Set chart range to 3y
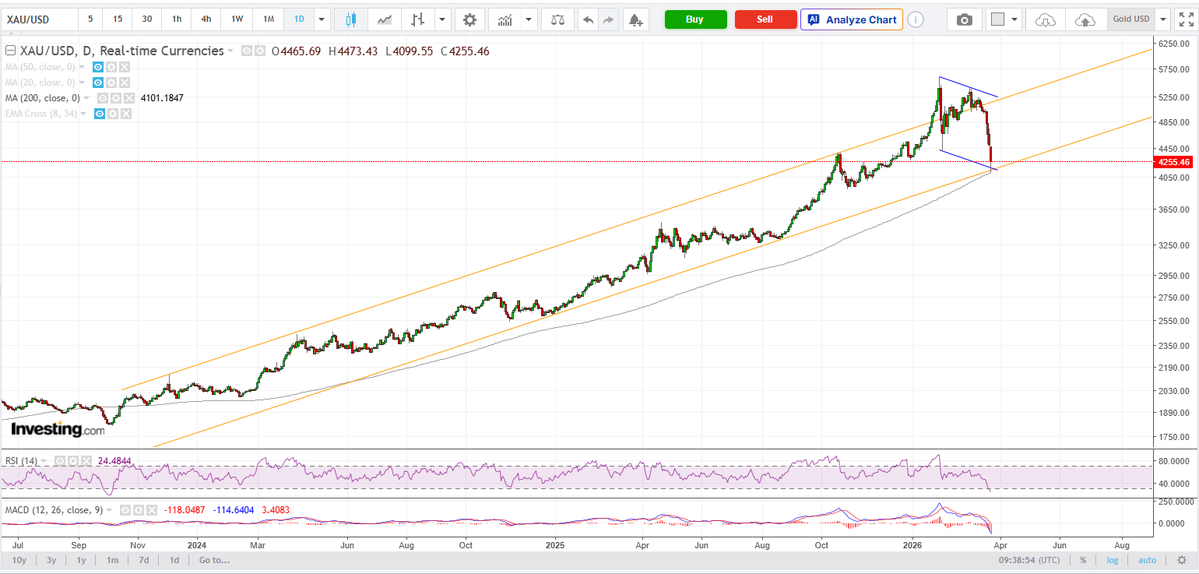 pyautogui.click(x=51, y=560)
